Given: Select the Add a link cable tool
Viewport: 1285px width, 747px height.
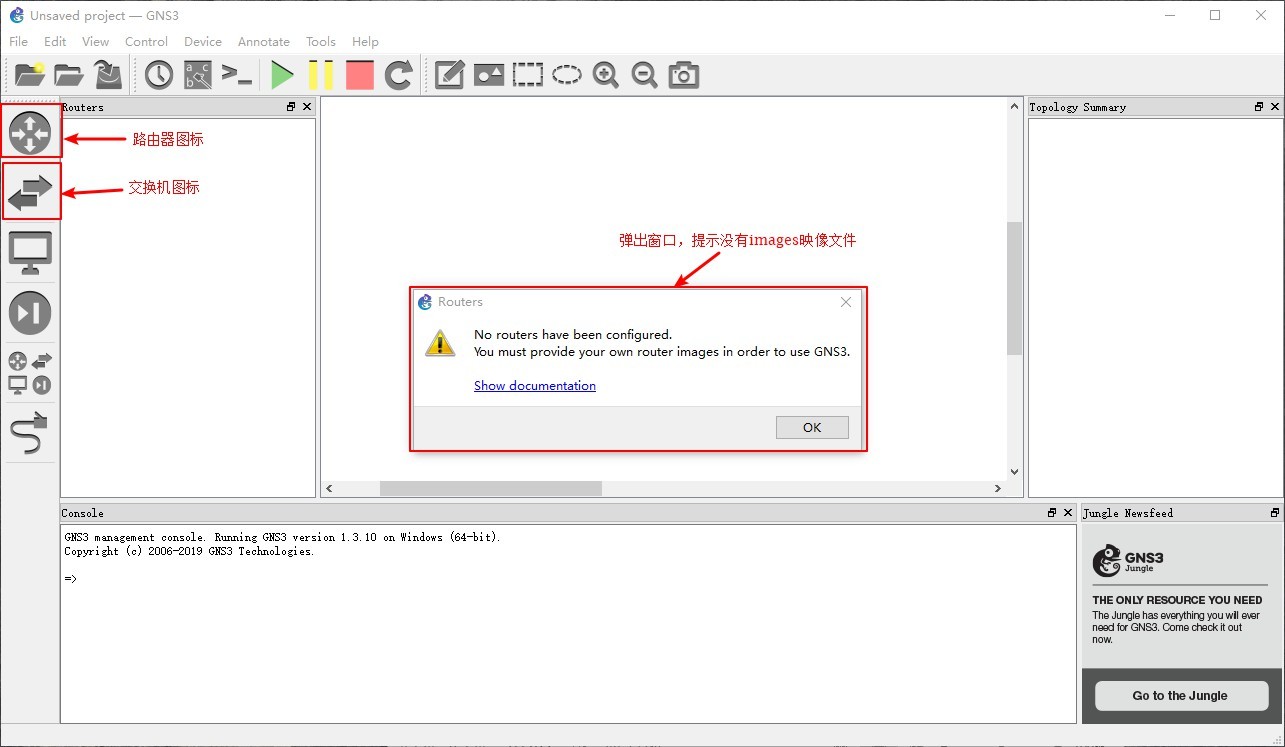Looking at the screenshot, I should (30, 432).
